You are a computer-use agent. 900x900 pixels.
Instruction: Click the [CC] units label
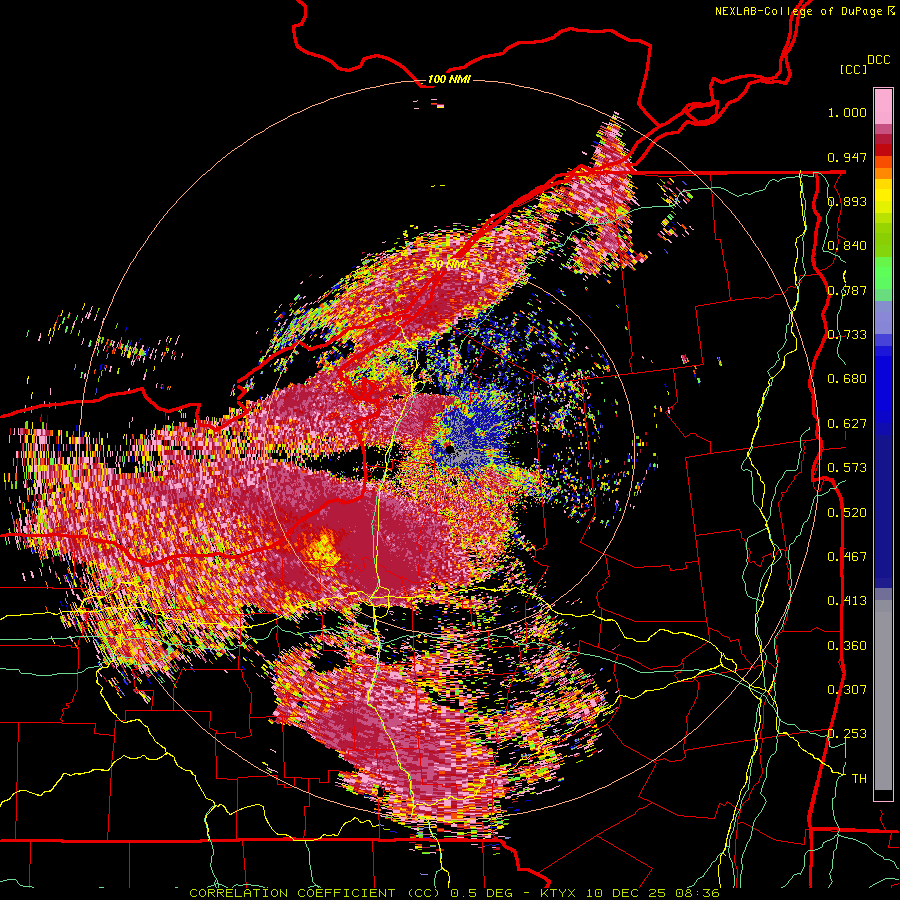point(854,69)
